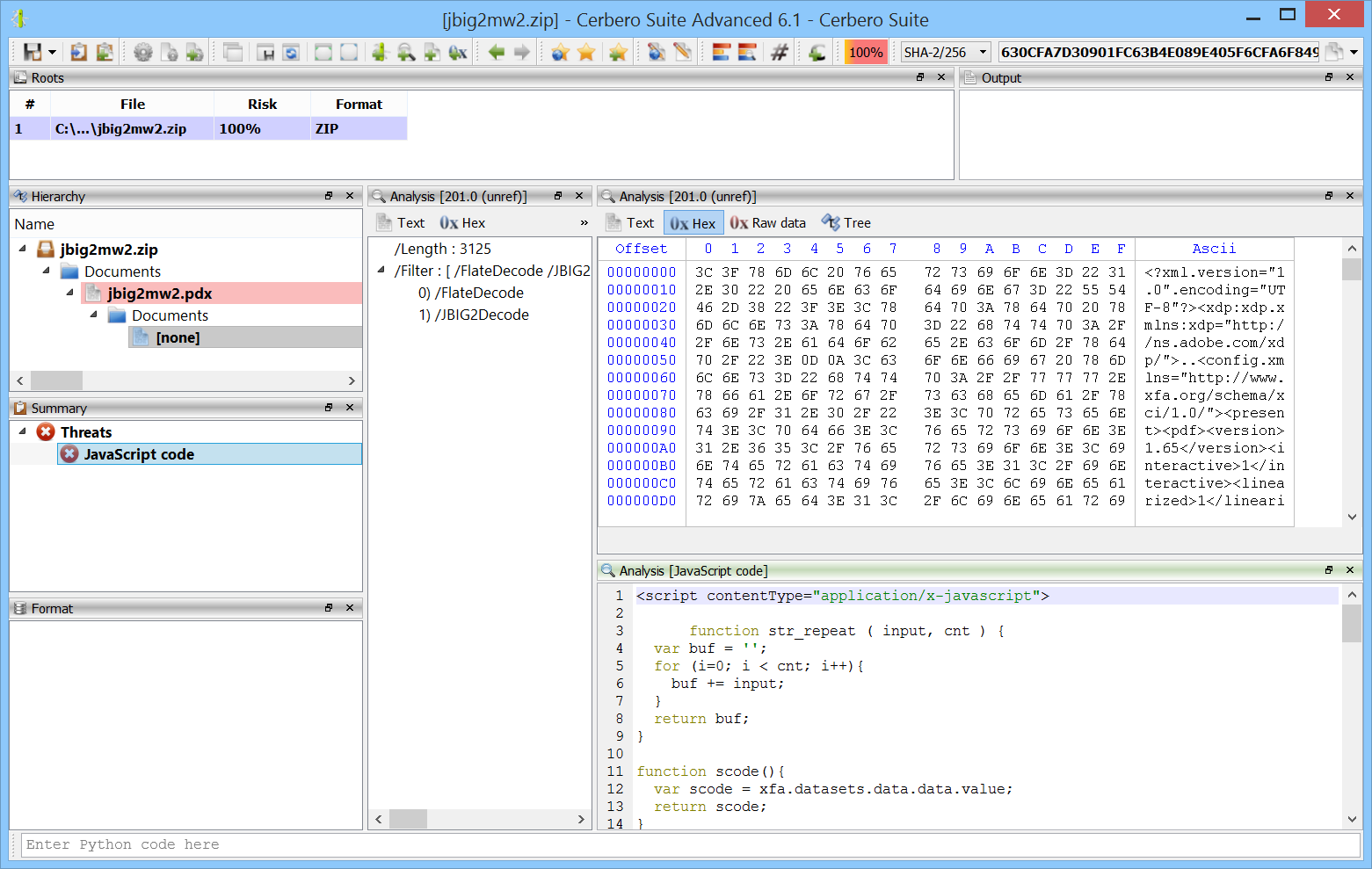1372x869 pixels.
Task: Open the save icon's dropdown arrow
Action: tap(52, 53)
